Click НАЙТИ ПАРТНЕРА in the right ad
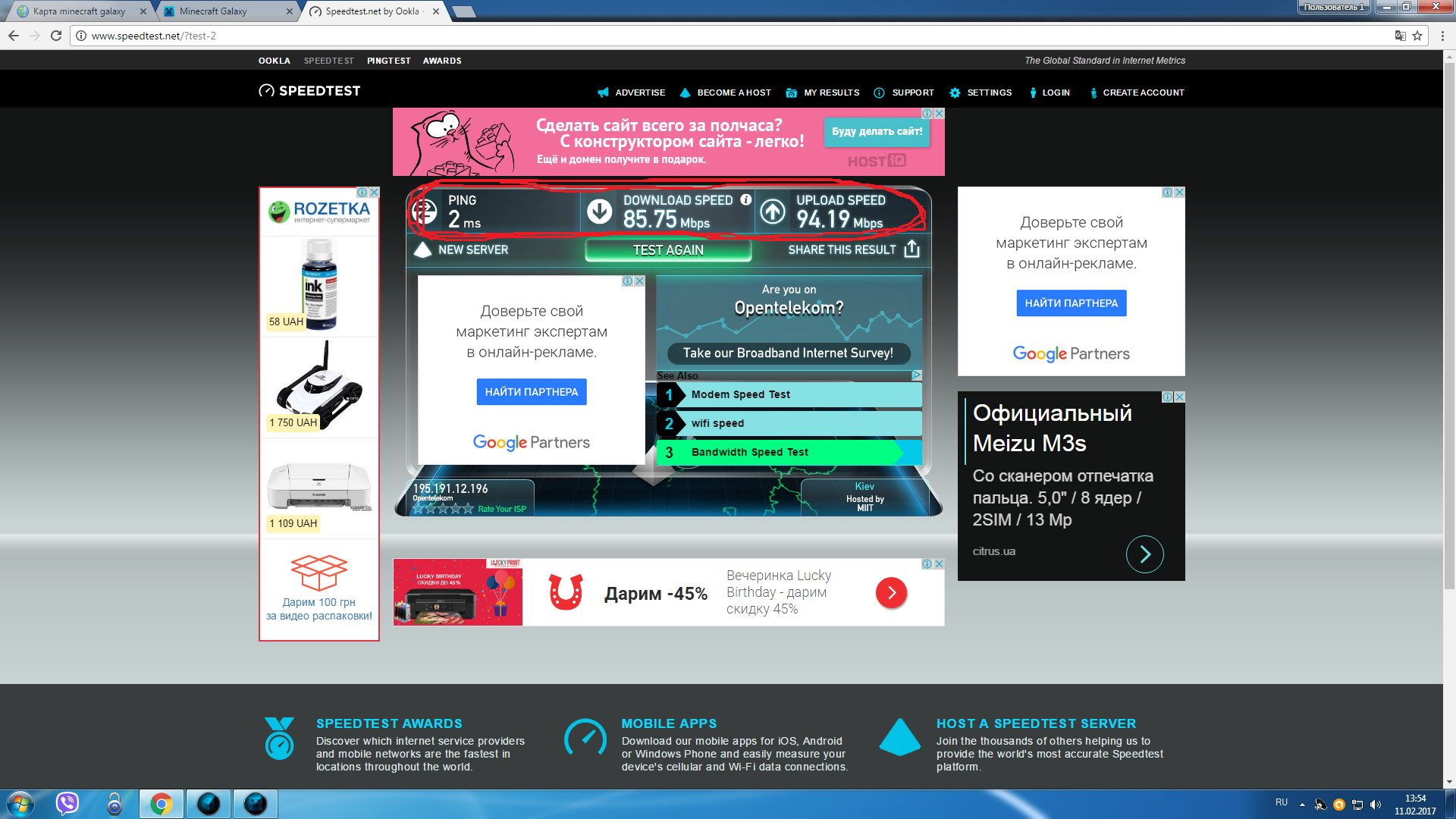This screenshot has height=819, width=1456. coord(1072,303)
